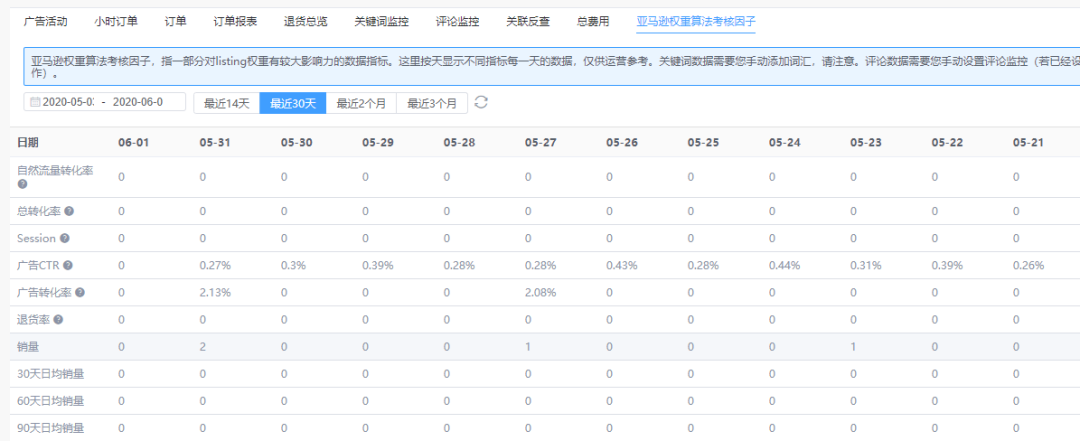
Task: Click the 退货率 row label
Action: point(34,320)
